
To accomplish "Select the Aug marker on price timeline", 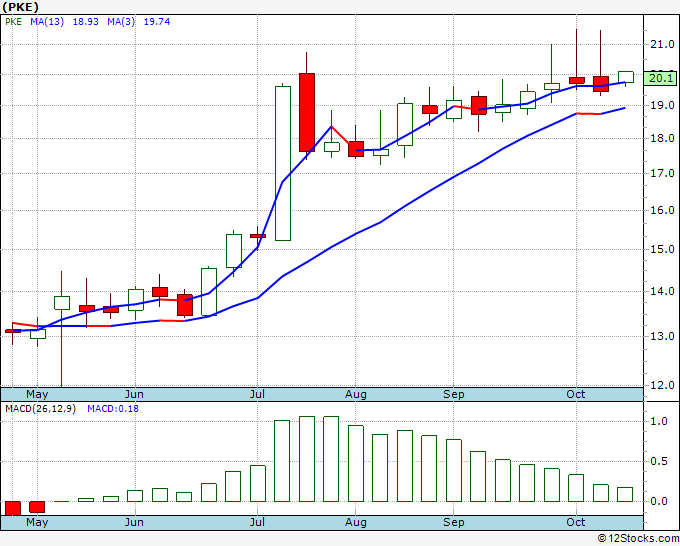I will [x=356, y=394].
